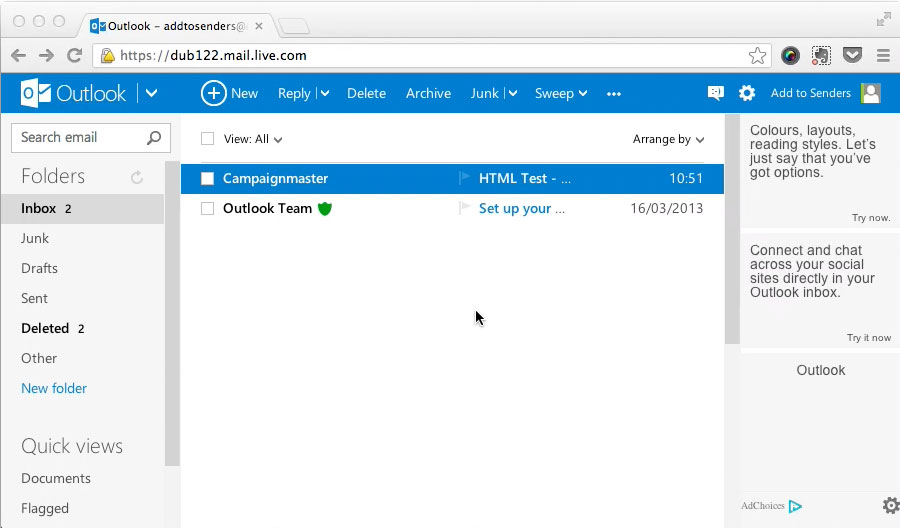Close the Outlook browser tab

(x=259, y=26)
